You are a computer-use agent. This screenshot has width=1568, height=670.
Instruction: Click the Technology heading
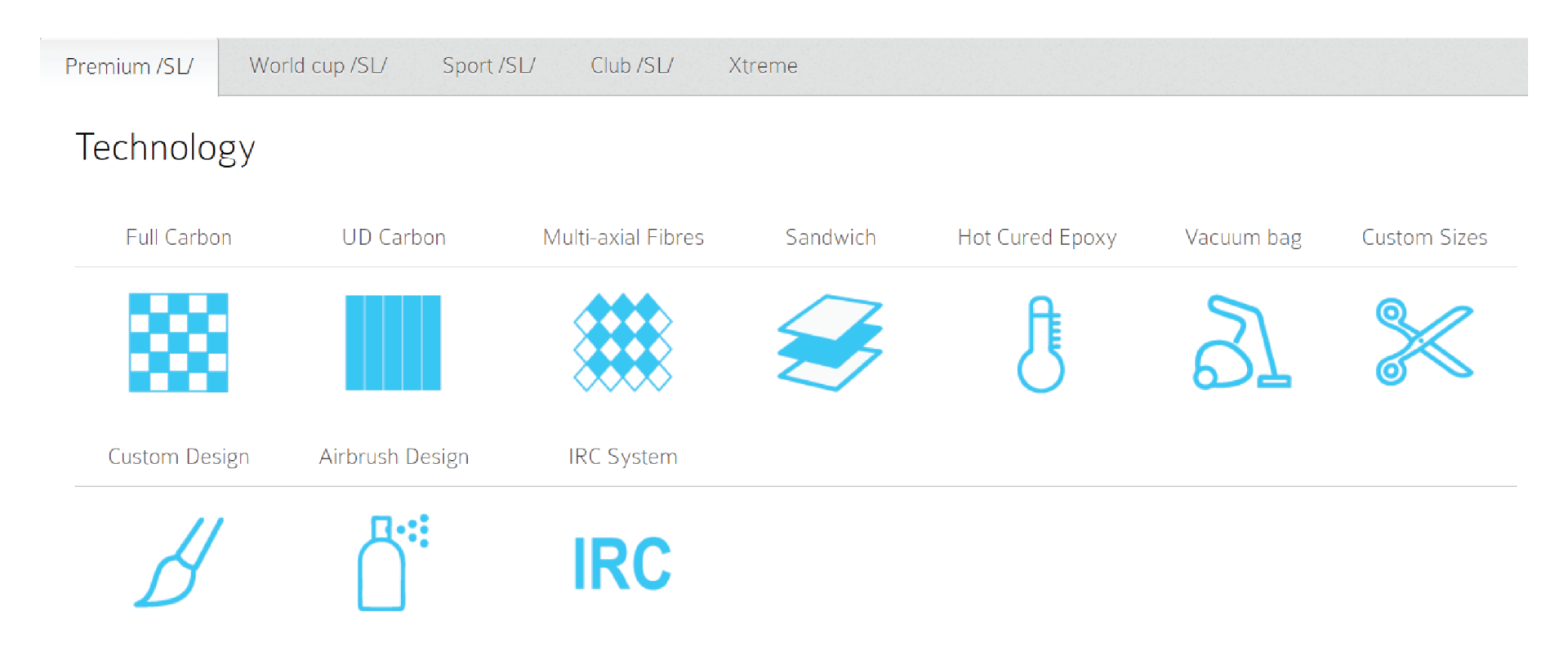165,148
